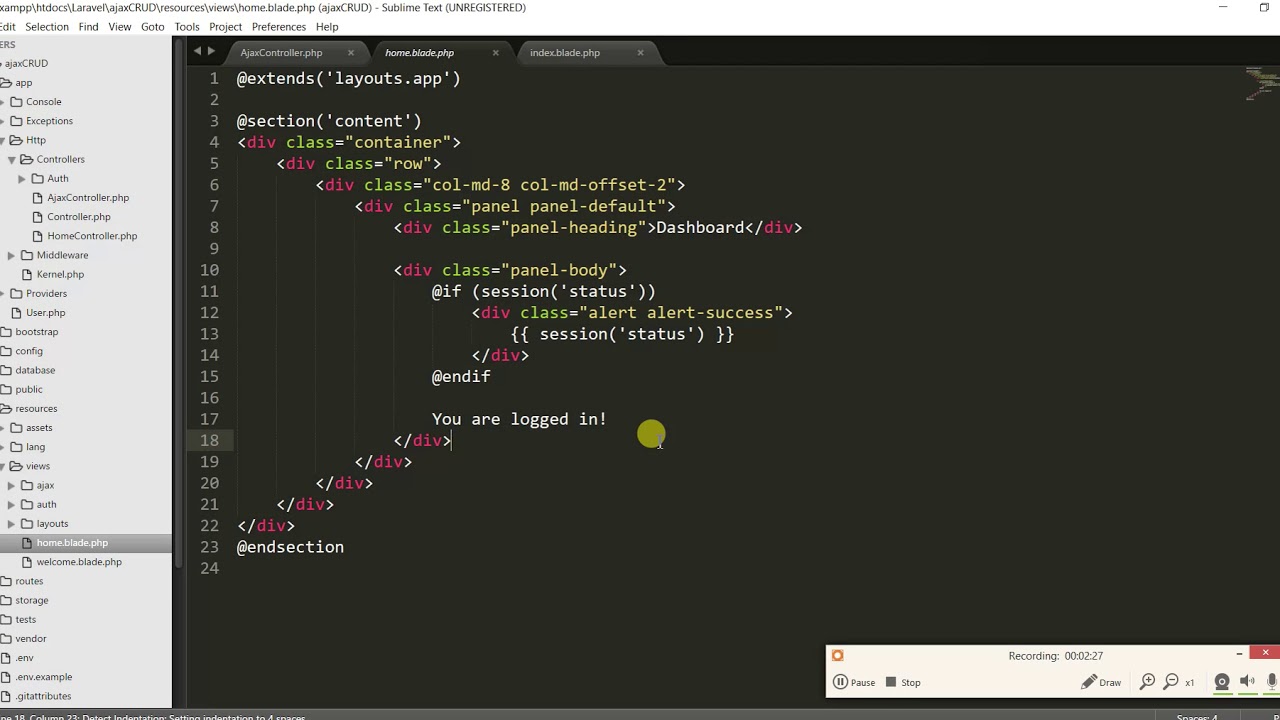Close the AjaxController.php tab

351,52
